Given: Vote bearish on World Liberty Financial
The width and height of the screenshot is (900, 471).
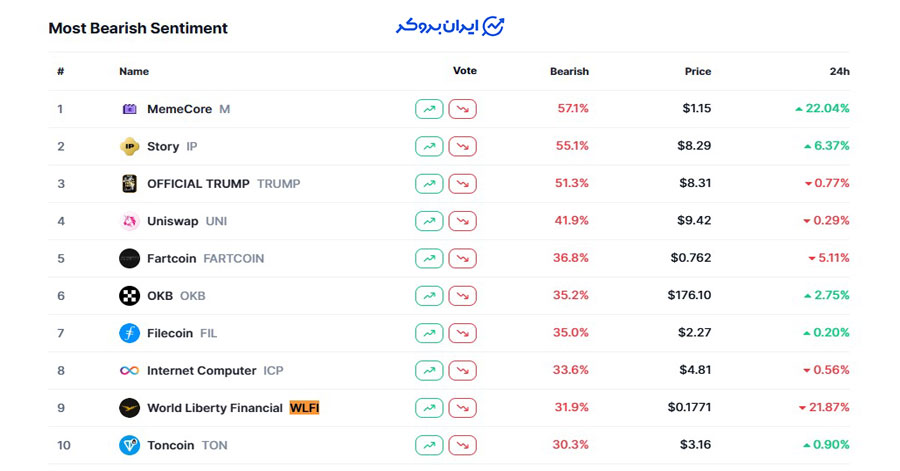Looking at the screenshot, I should point(462,408).
